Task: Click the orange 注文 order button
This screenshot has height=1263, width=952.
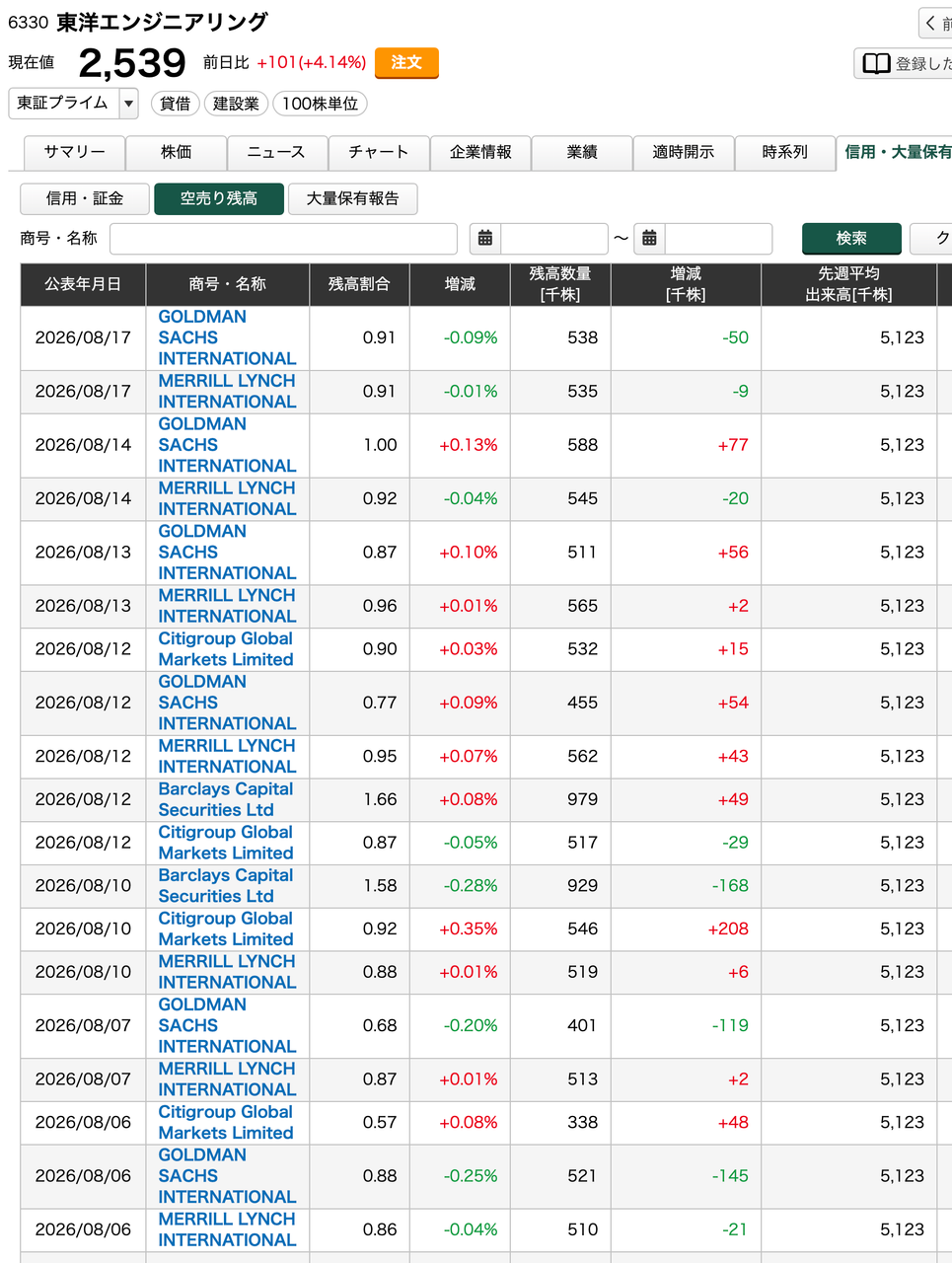Action: pos(406,62)
